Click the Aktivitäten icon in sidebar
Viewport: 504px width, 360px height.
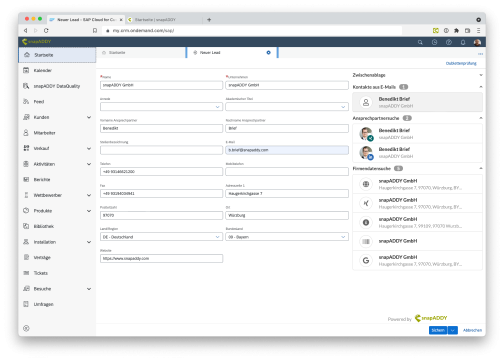[x=26, y=164]
